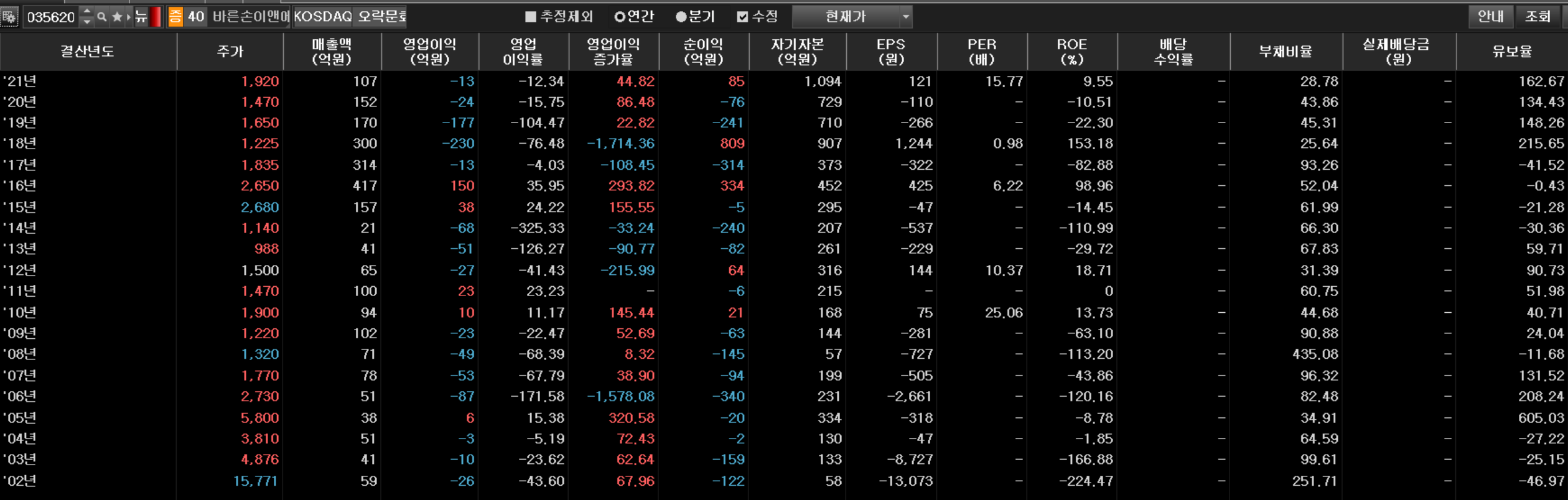Click the 영업이익률 column header

523,52
